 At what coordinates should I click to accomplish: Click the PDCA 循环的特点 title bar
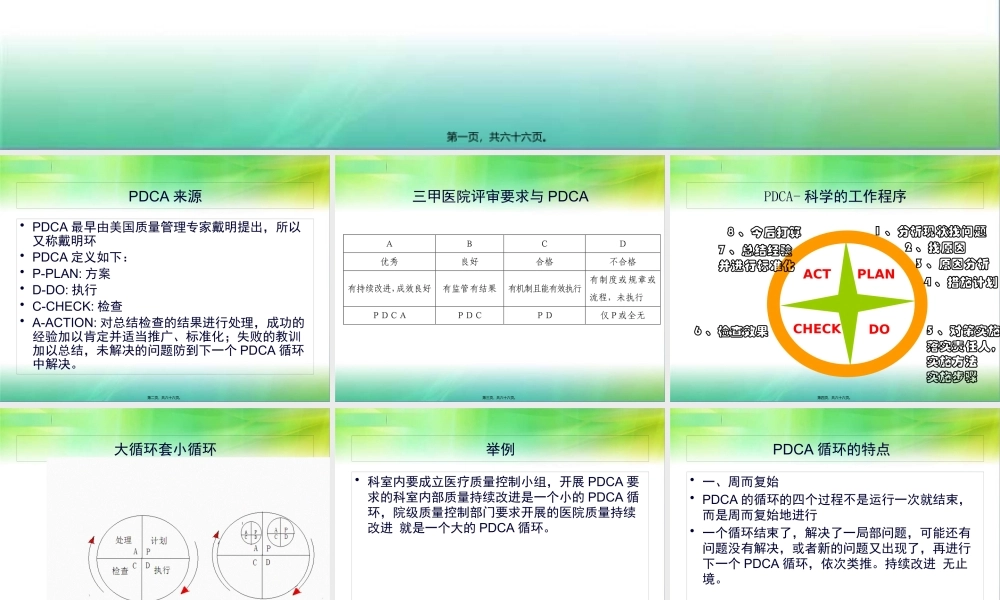click(834, 448)
